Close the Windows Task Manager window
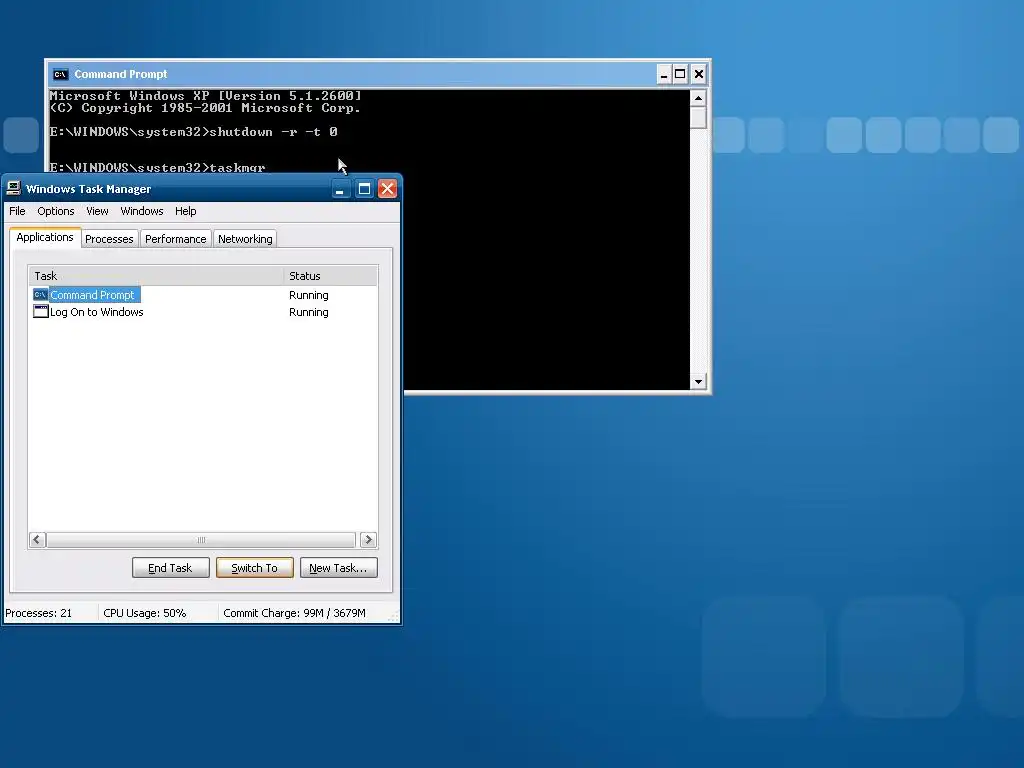Screen dimensions: 1024x768 (388, 189)
